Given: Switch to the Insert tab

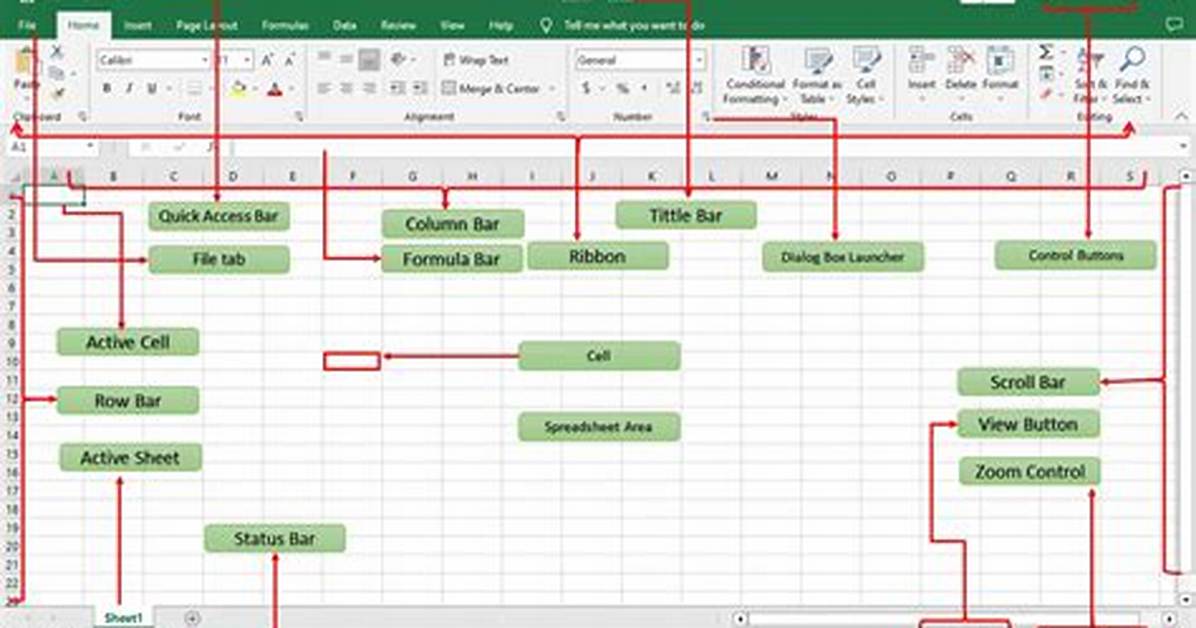Looking at the screenshot, I should tap(138, 25).
